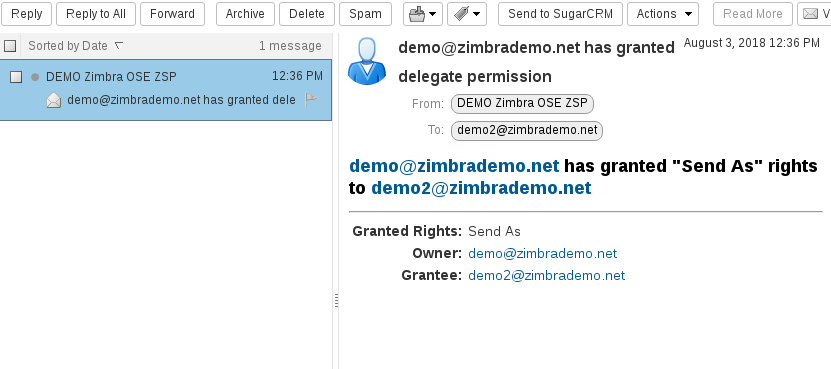Click the sender avatar icon
831x369 pixels.
coord(367,61)
